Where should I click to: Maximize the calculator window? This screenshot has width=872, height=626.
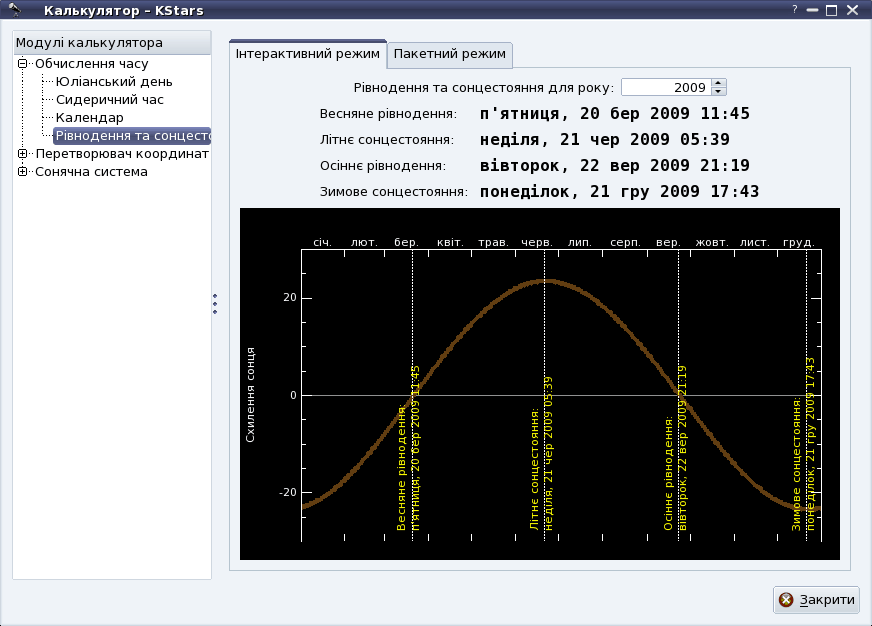[x=831, y=10]
